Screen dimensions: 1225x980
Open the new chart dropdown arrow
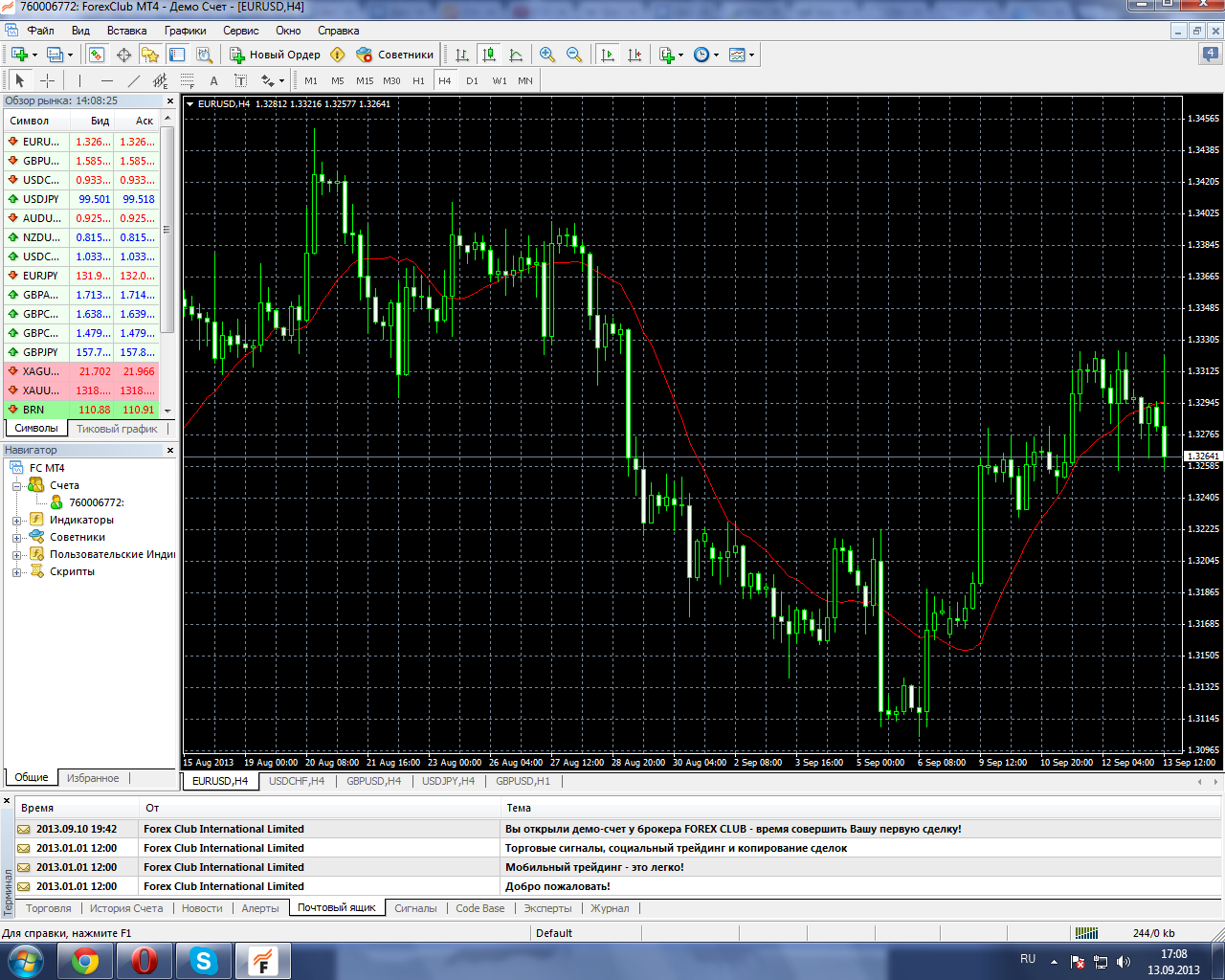33,55
